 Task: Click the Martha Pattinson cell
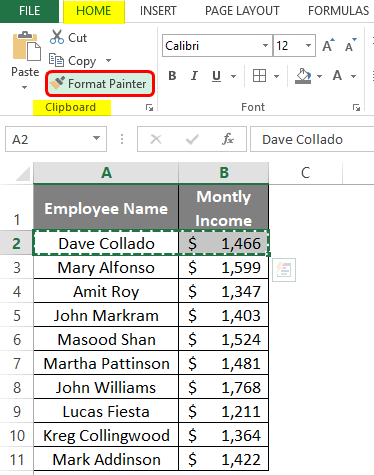click(106, 363)
